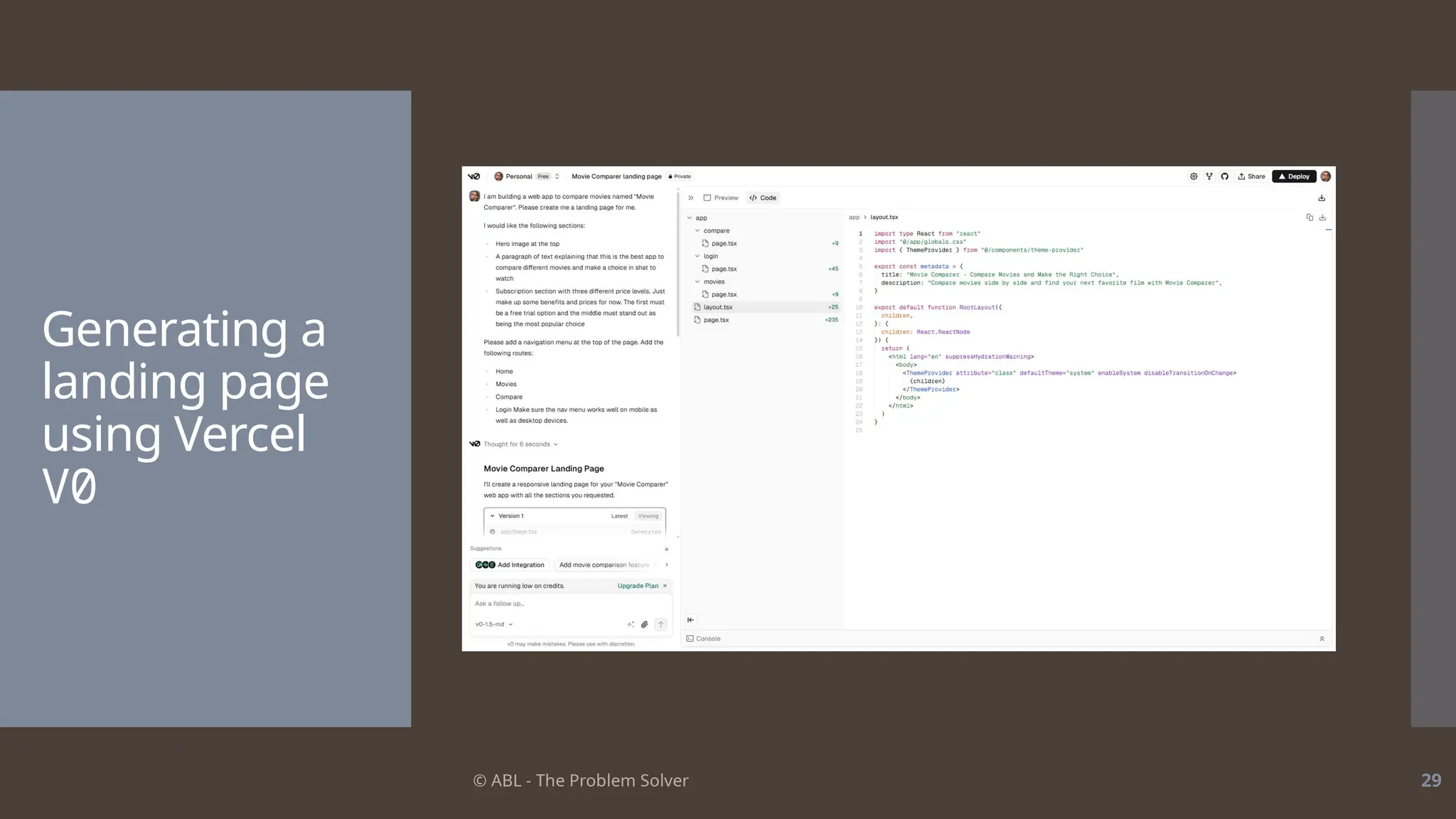Click the collapse file tree arrow icon
The image size is (1456, 819).
tap(690, 620)
